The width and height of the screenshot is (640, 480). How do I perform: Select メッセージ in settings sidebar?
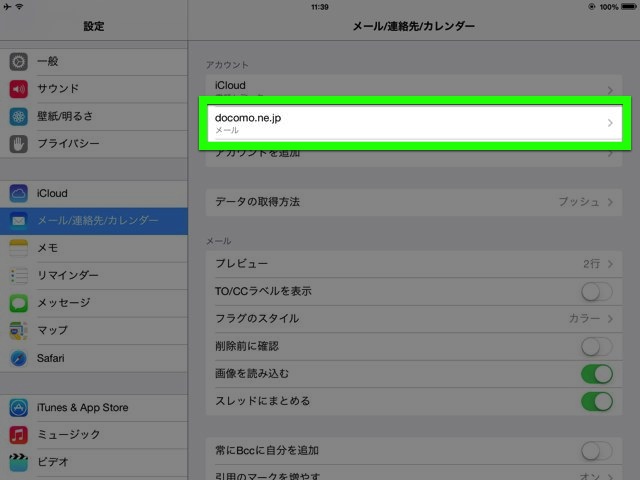pos(94,303)
